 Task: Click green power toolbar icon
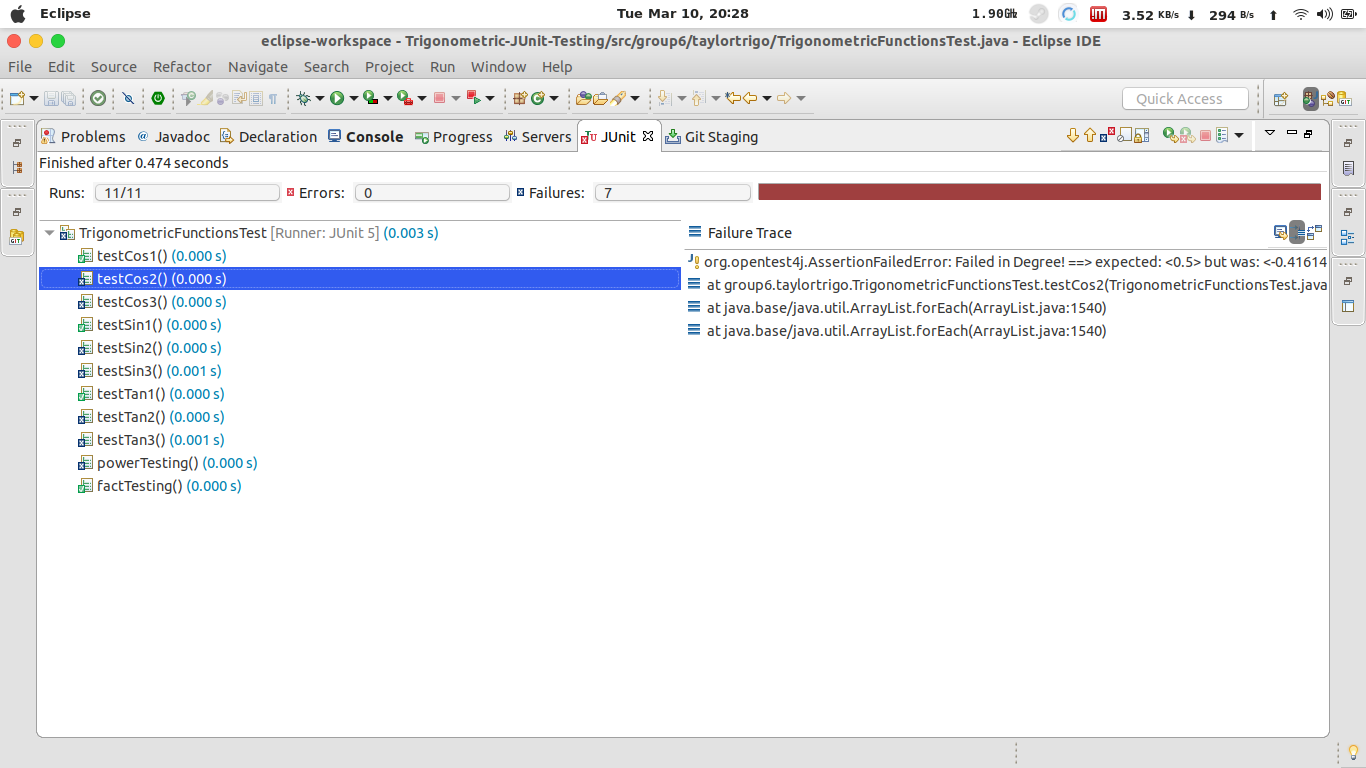(x=158, y=98)
